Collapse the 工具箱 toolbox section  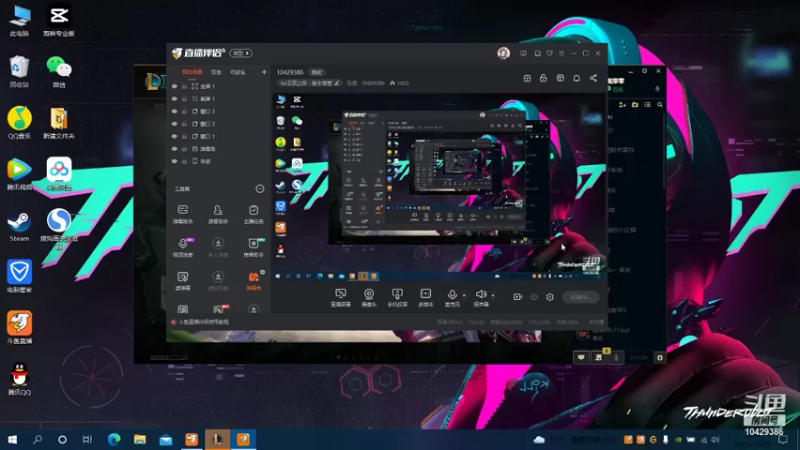pos(260,189)
